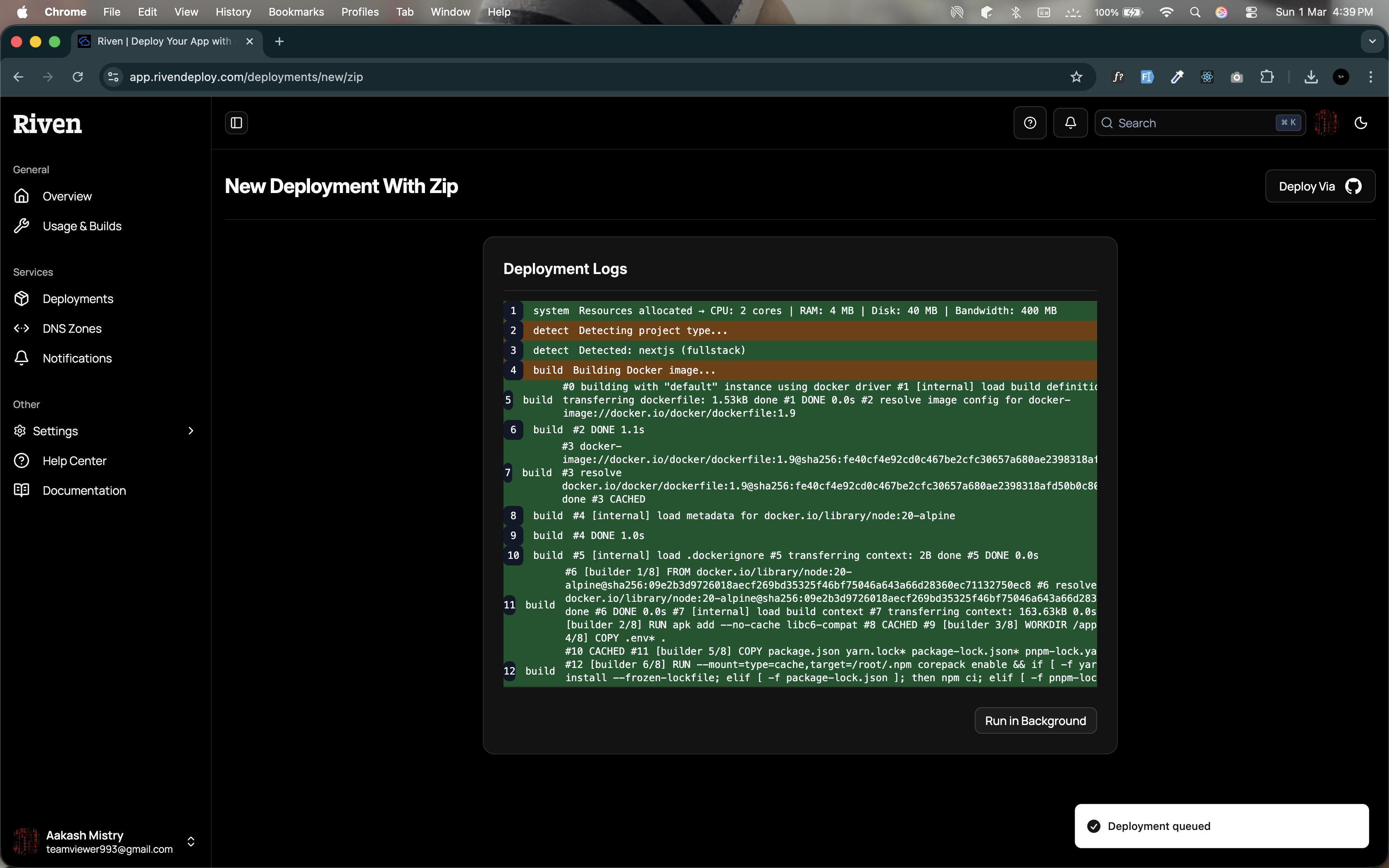
Task: Click the menu bar date and time
Action: click(1324, 12)
